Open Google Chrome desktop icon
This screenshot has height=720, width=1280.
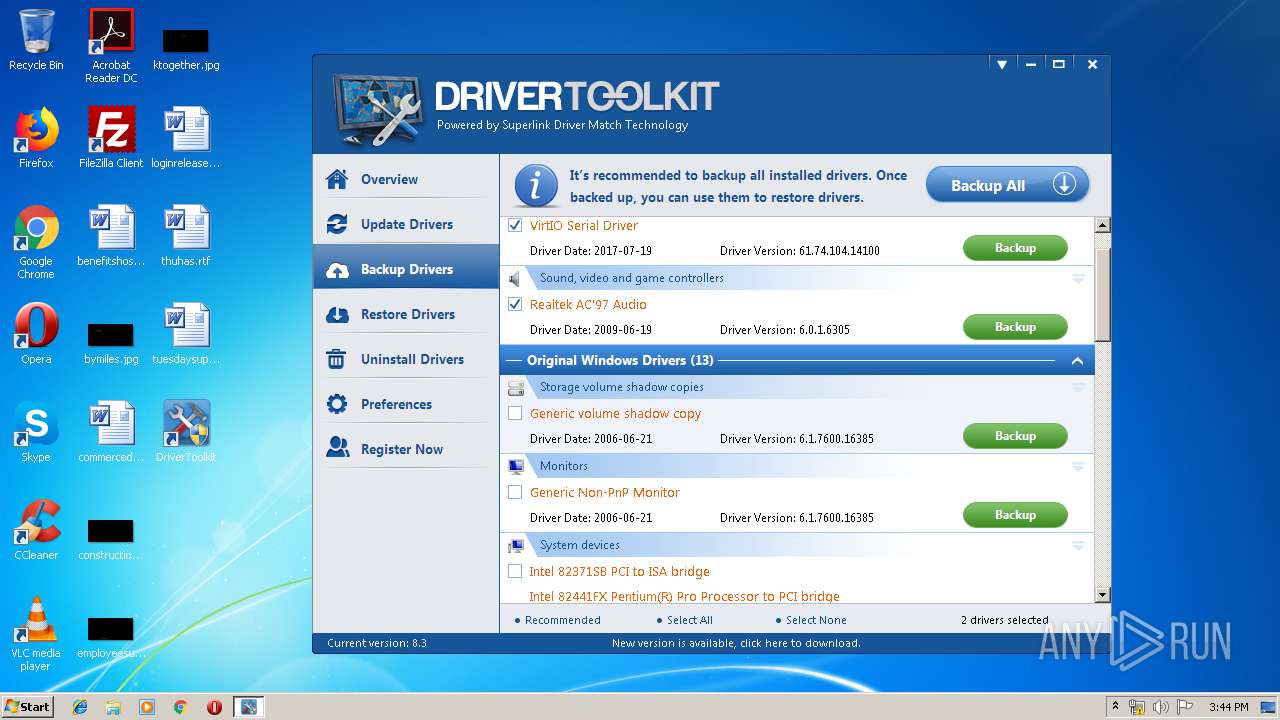pos(36,243)
